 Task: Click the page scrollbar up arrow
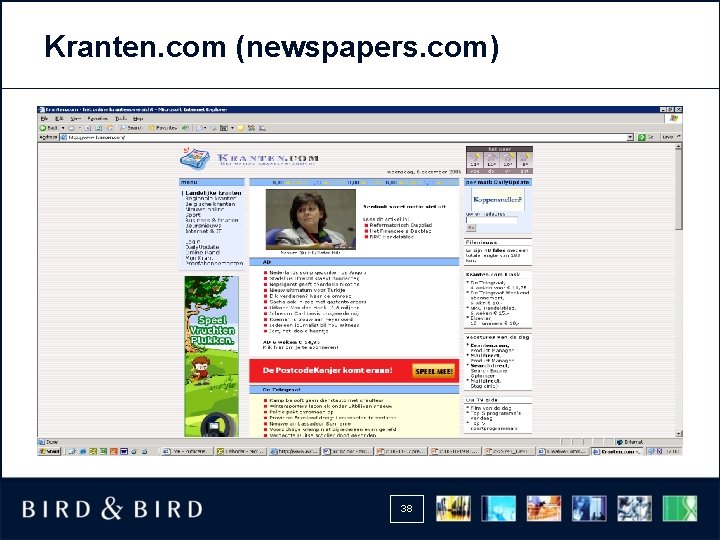click(679, 146)
